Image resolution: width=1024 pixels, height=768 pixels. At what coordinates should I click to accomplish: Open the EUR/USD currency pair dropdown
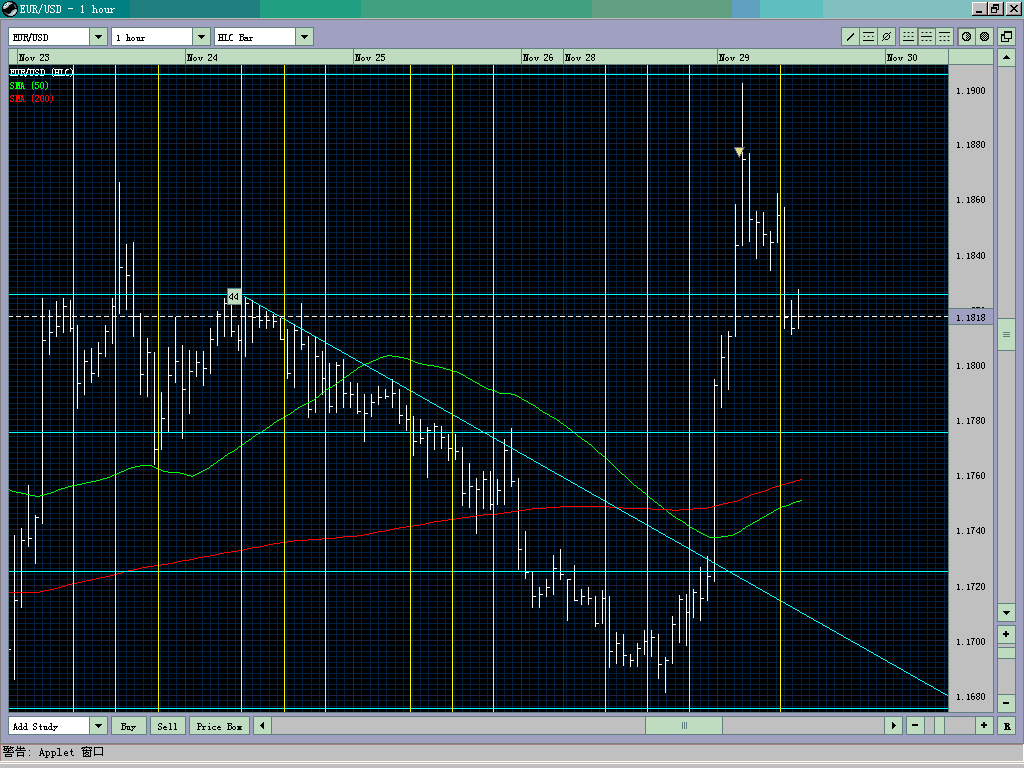(97, 35)
